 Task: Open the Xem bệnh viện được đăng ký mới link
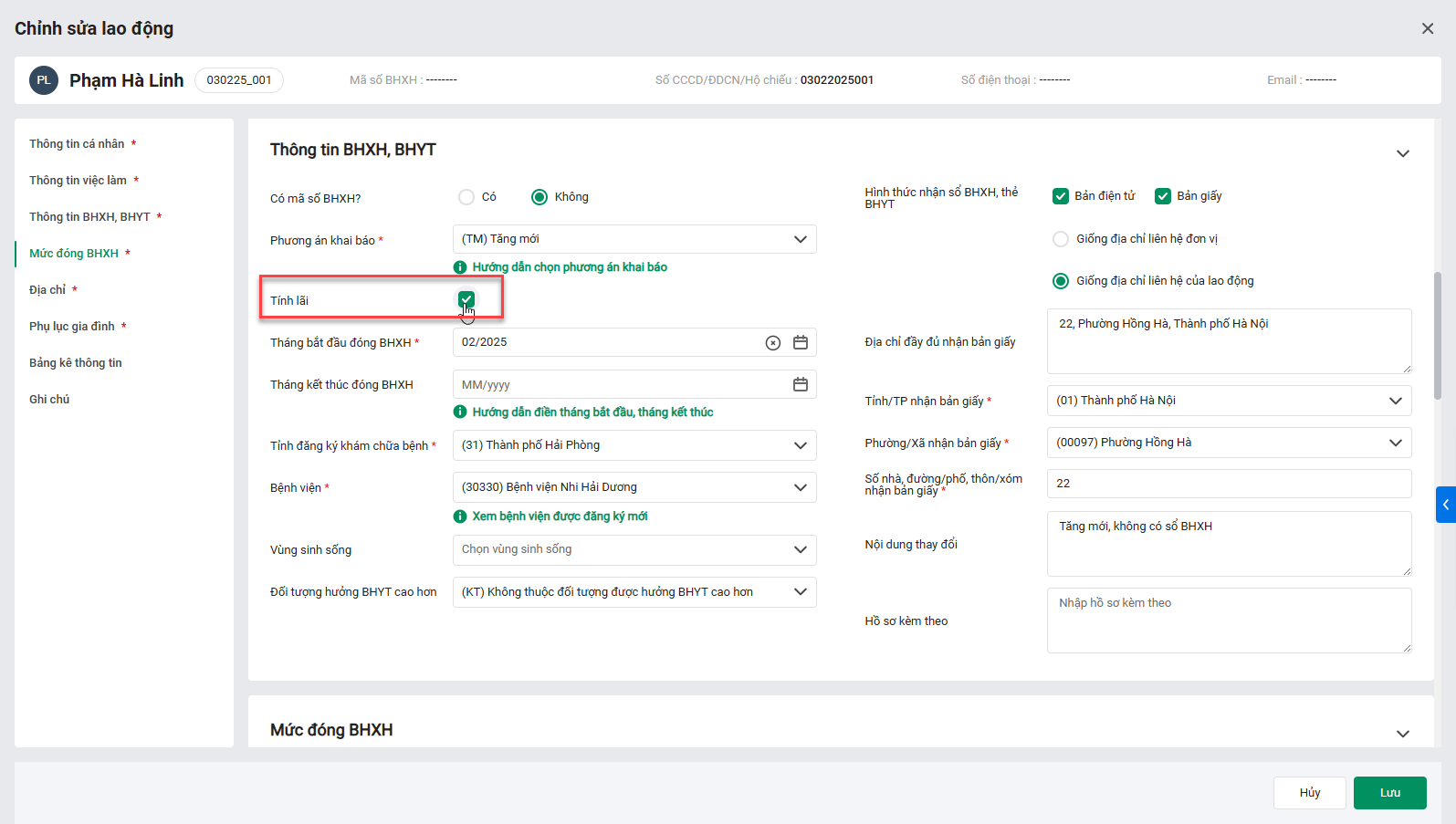(560, 516)
